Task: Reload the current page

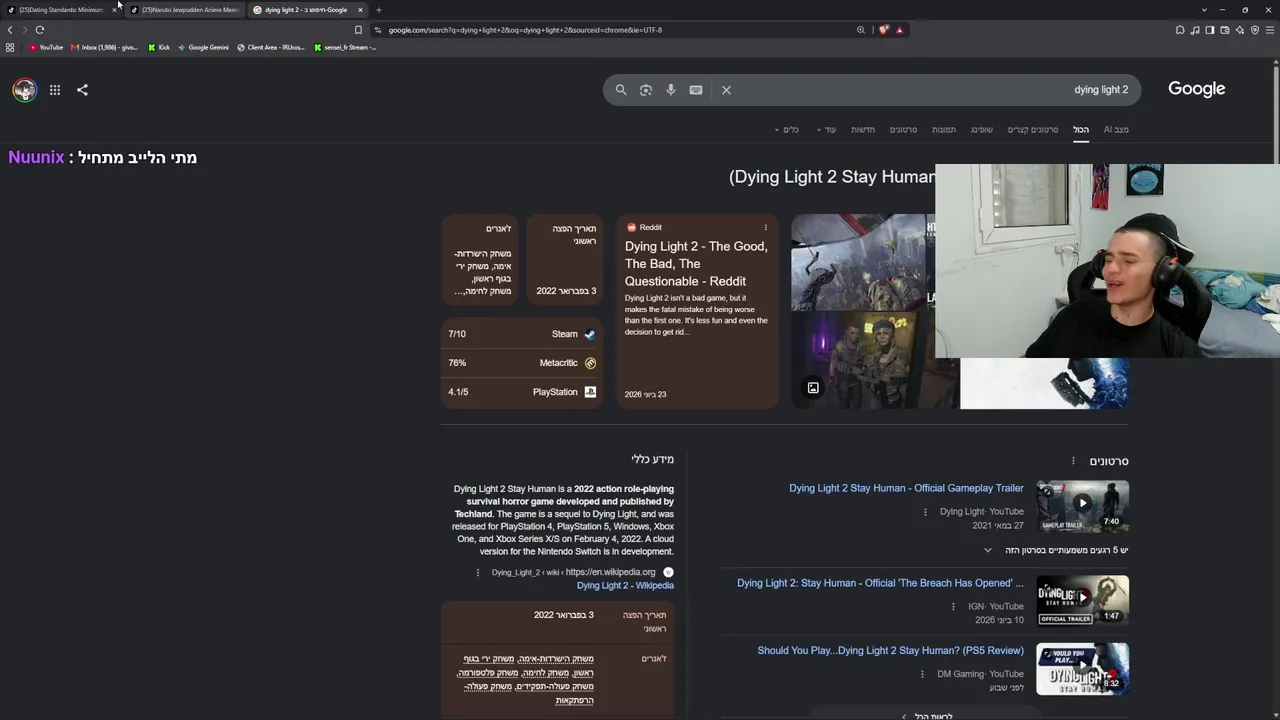Action: 40,30
